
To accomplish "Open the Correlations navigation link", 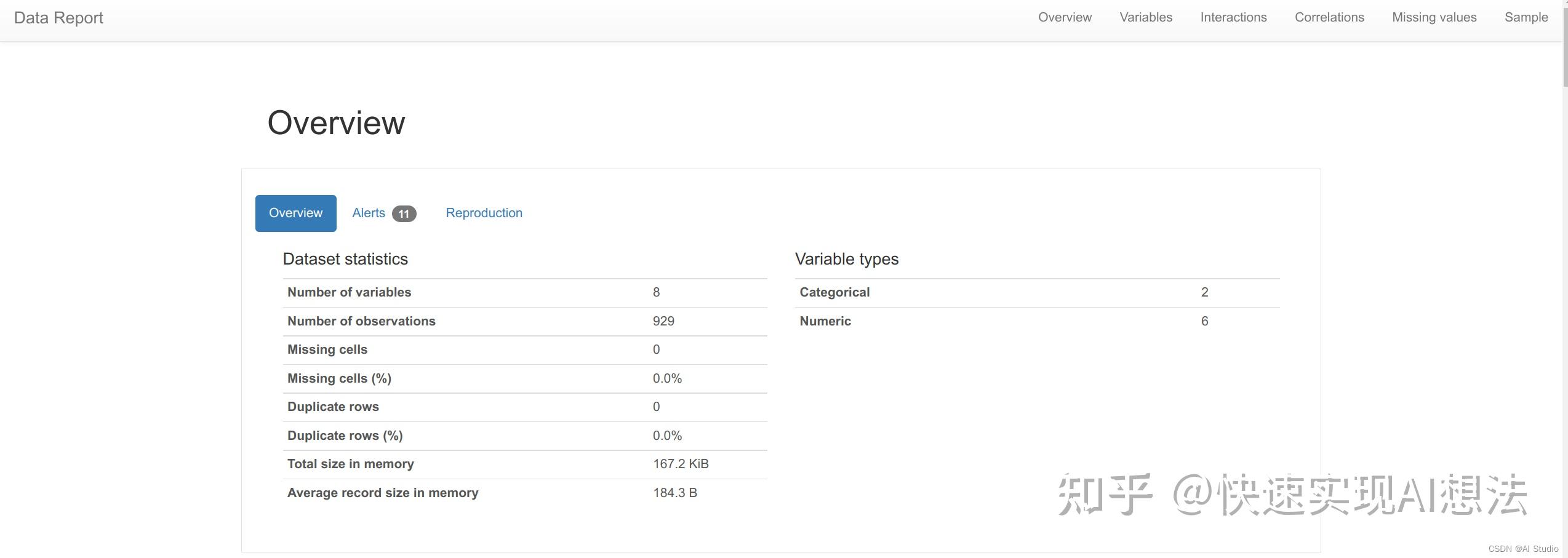I will tap(1329, 17).
